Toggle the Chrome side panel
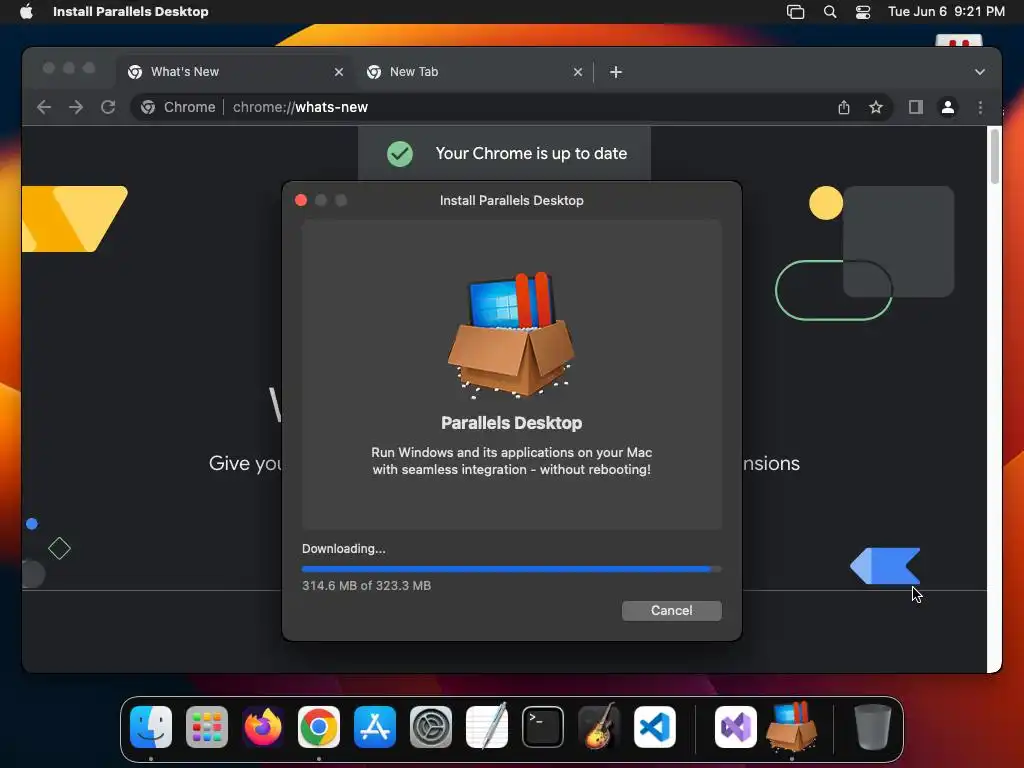Viewport: 1024px width, 768px height. [x=916, y=107]
